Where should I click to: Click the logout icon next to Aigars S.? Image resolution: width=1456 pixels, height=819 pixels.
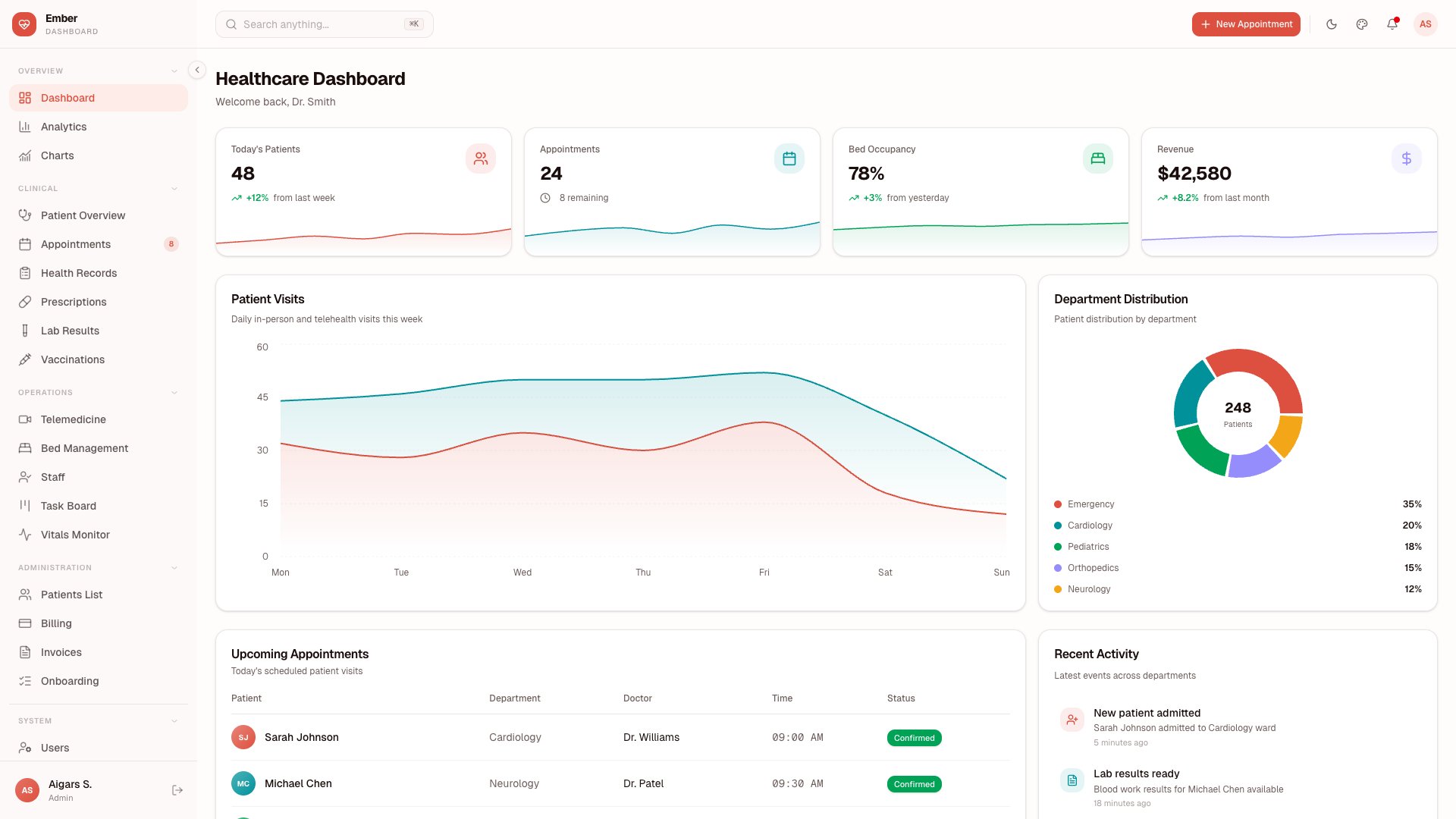coord(177,789)
